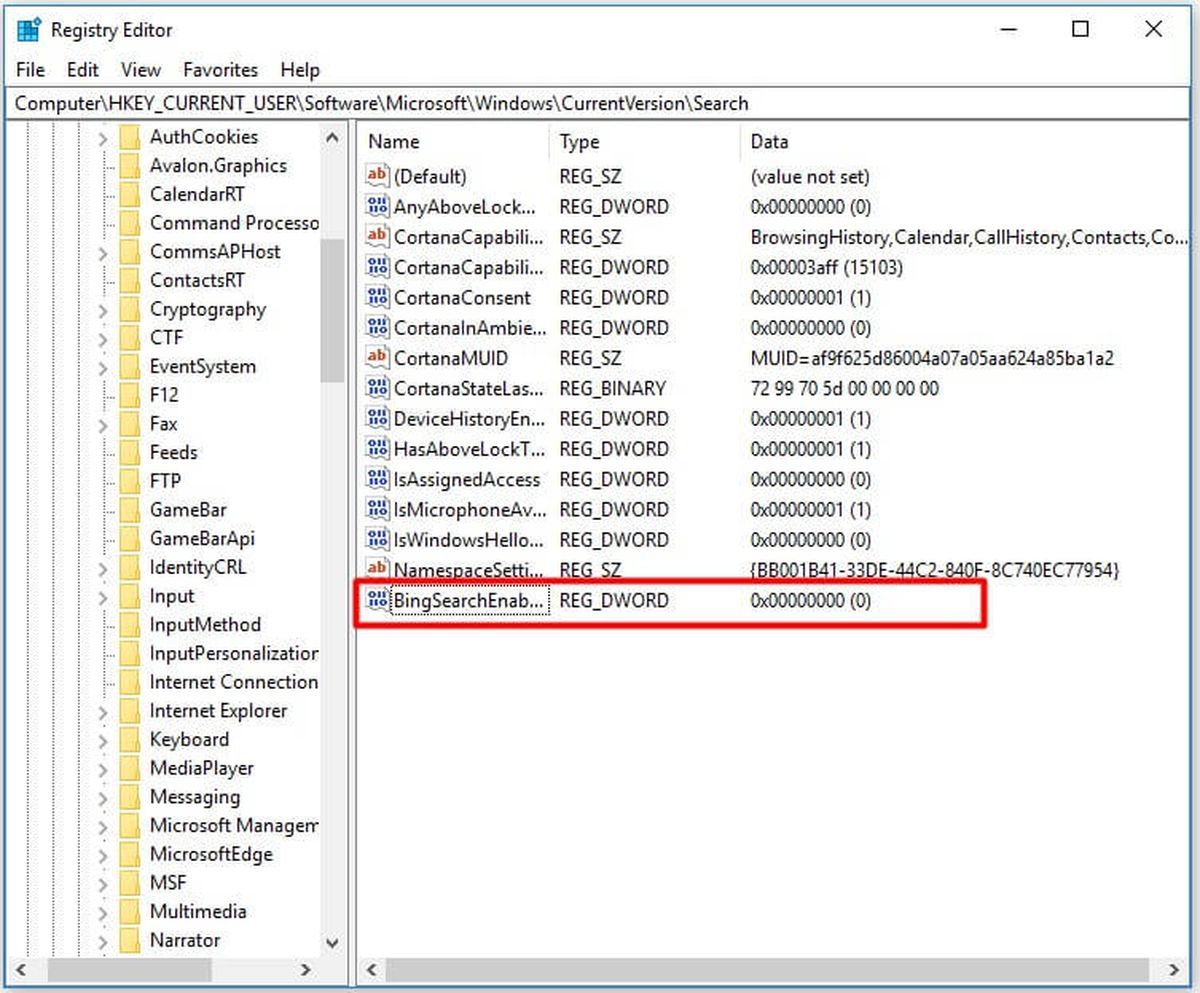
Task: Click the Narrator folder icon
Action: [129, 940]
